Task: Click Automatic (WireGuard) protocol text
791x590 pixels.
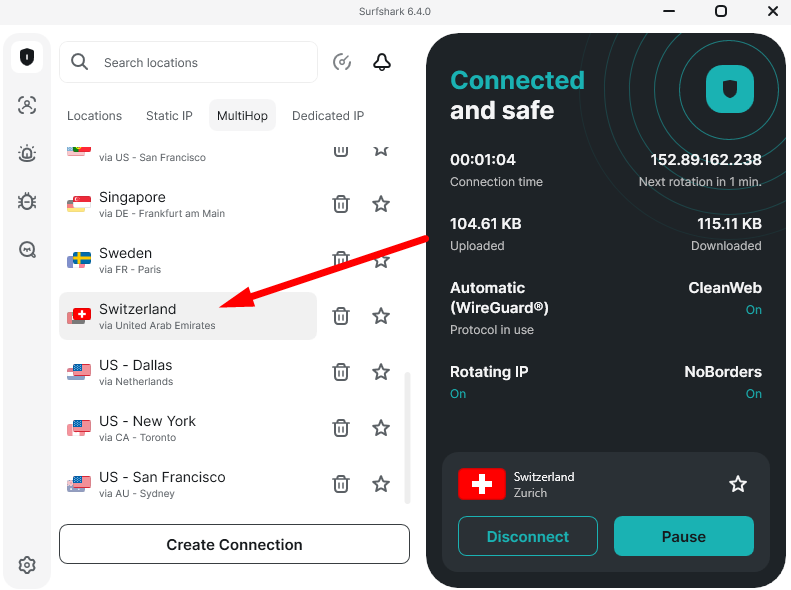Action: (x=499, y=298)
